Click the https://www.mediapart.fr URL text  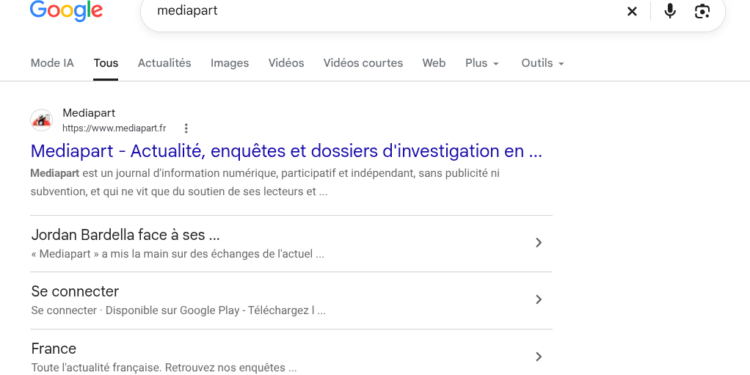114,128
